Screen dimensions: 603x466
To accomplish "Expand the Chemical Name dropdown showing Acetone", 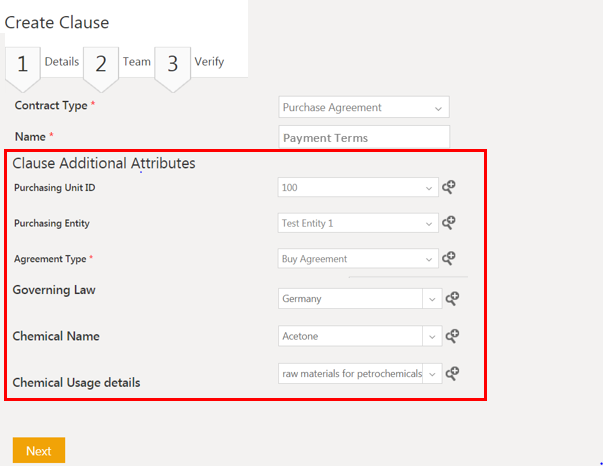I will pos(360,336).
